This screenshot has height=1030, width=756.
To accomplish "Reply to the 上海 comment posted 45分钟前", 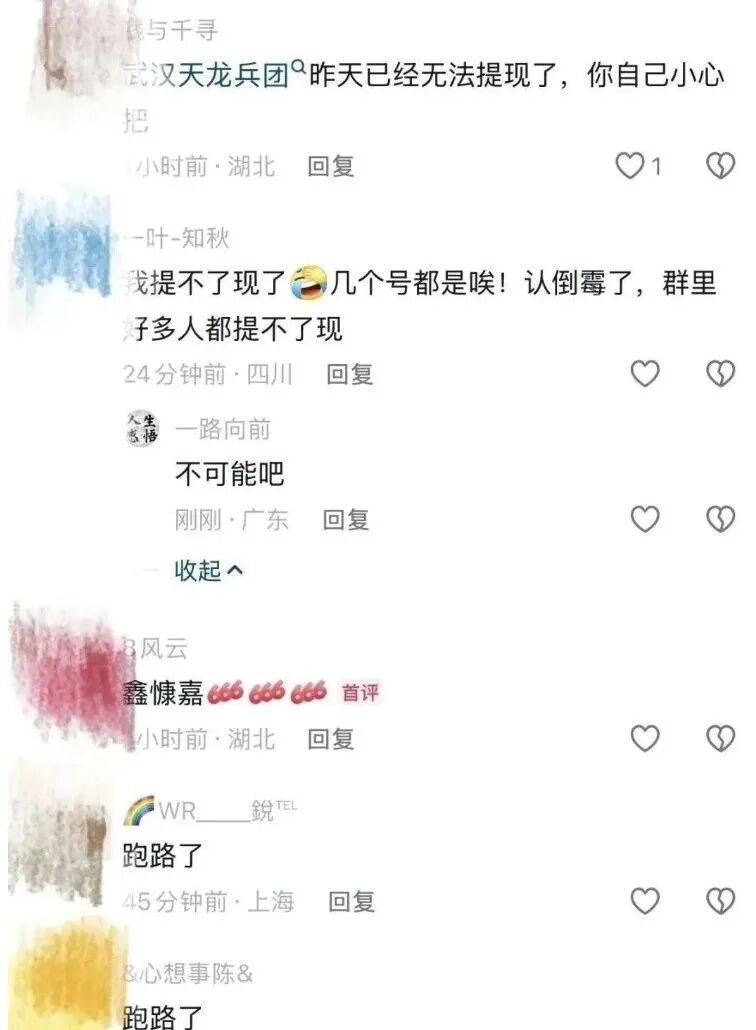I will 351,901.
